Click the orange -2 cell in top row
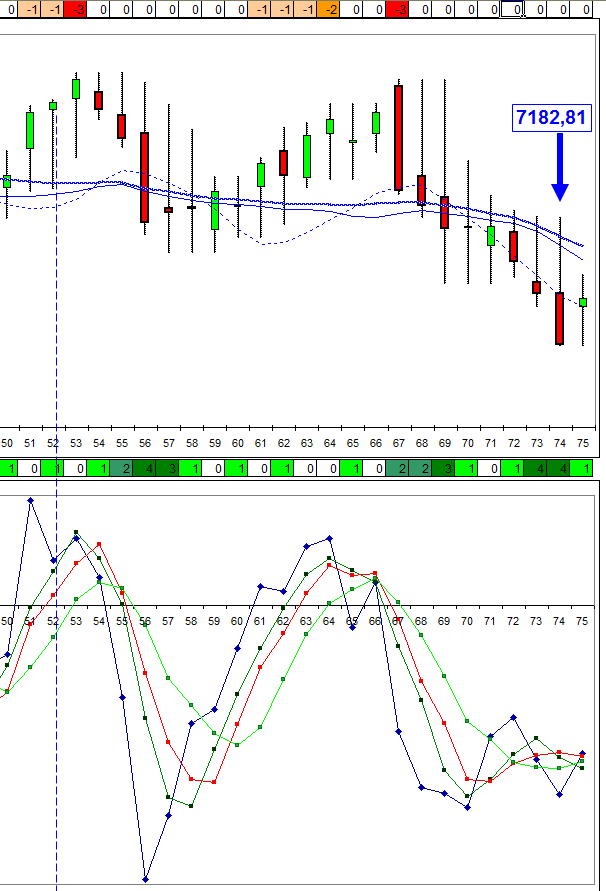Screen dimensions: 606x891 (x=330, y=9)
